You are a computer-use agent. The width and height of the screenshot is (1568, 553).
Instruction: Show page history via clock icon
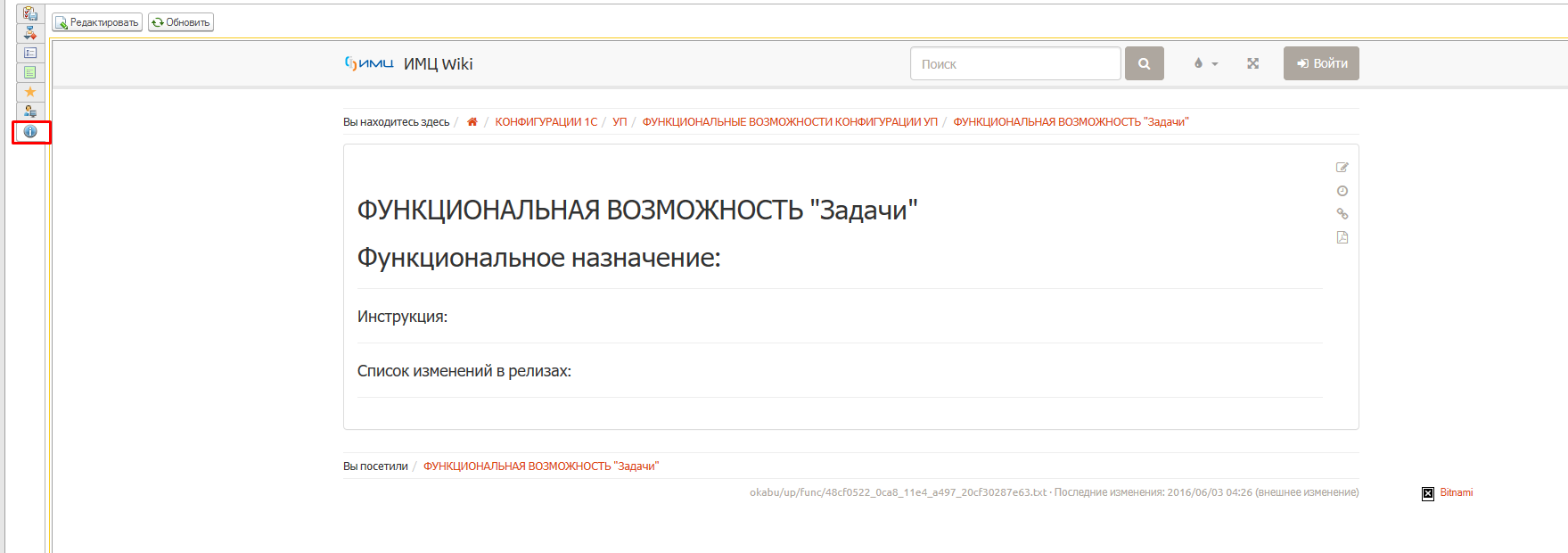[x=1342, y=191]
